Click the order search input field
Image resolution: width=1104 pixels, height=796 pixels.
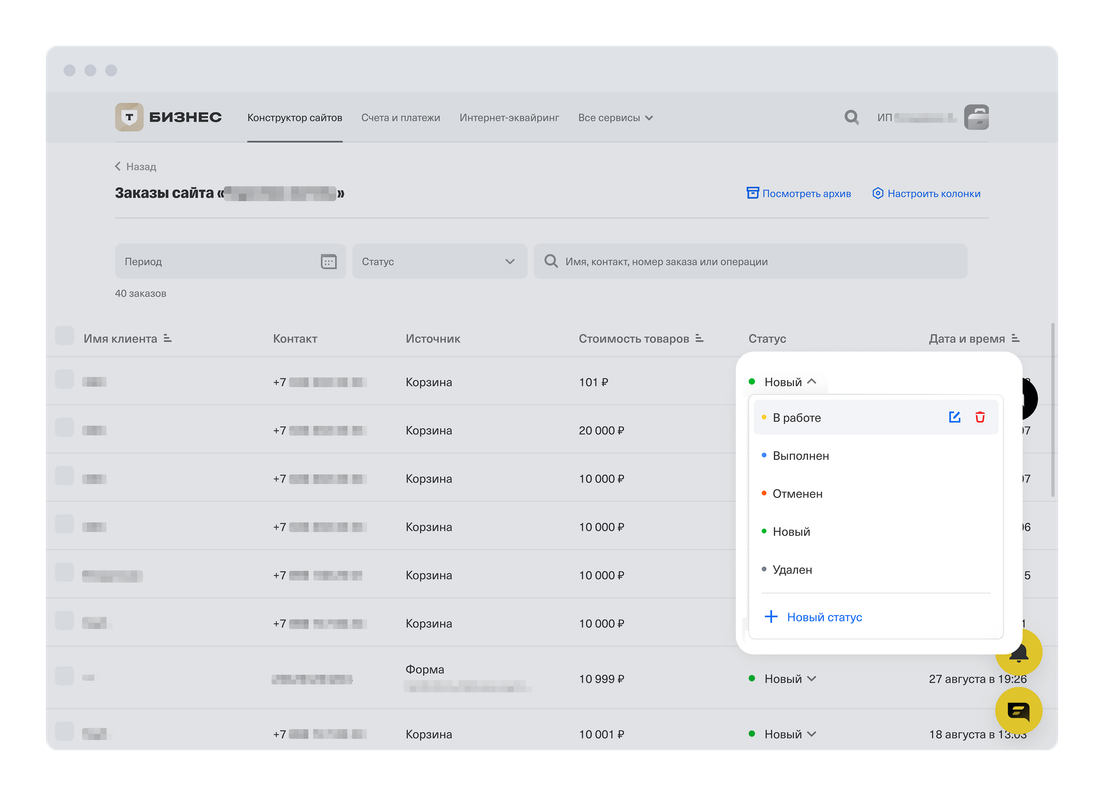(750, 261)
